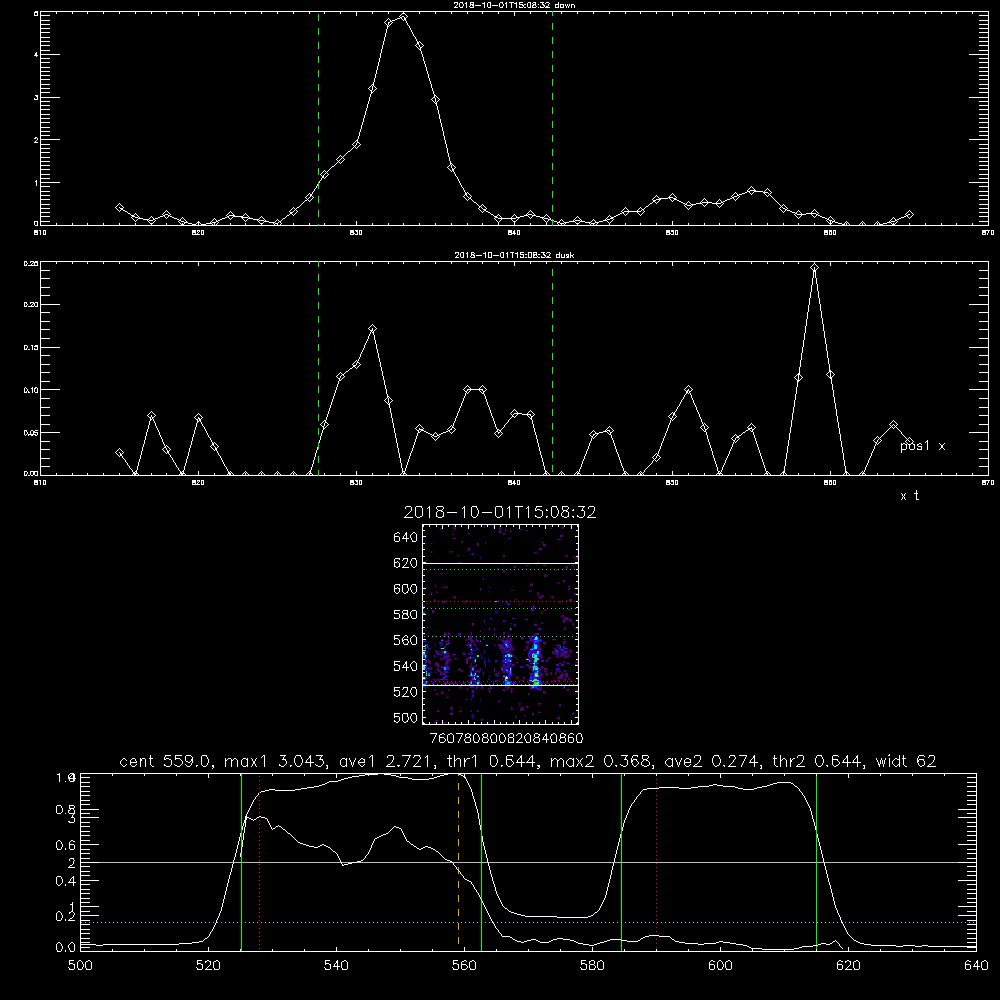Select the 'max2 0.368' statistic text

coord(600,761)
